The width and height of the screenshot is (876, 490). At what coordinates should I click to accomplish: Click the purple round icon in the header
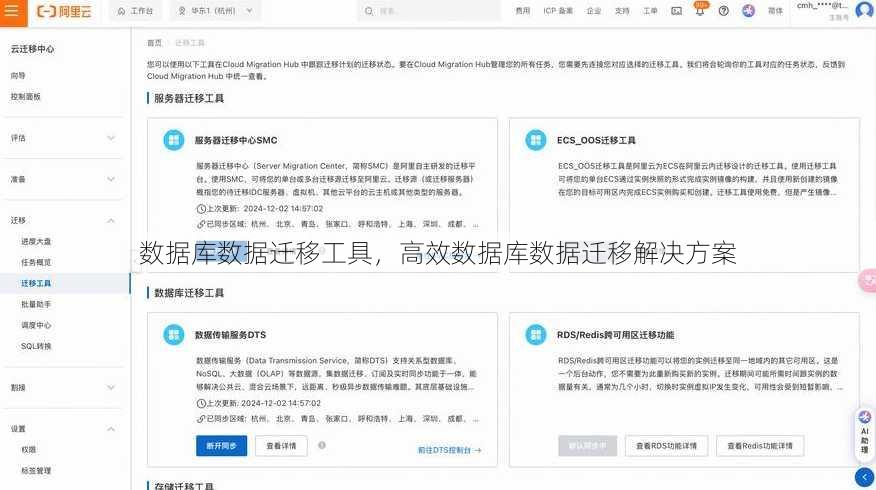748,11
